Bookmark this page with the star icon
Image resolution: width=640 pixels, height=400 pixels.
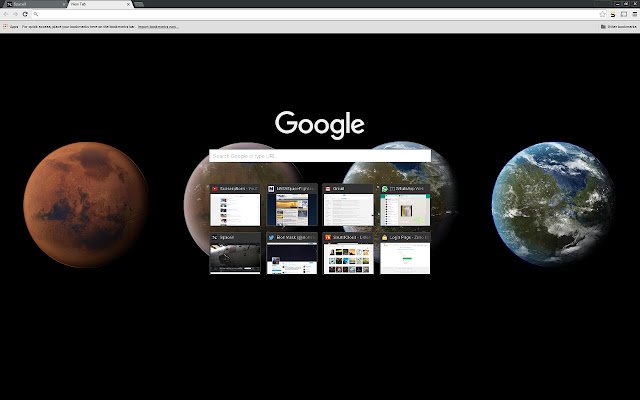pos(602,14)
